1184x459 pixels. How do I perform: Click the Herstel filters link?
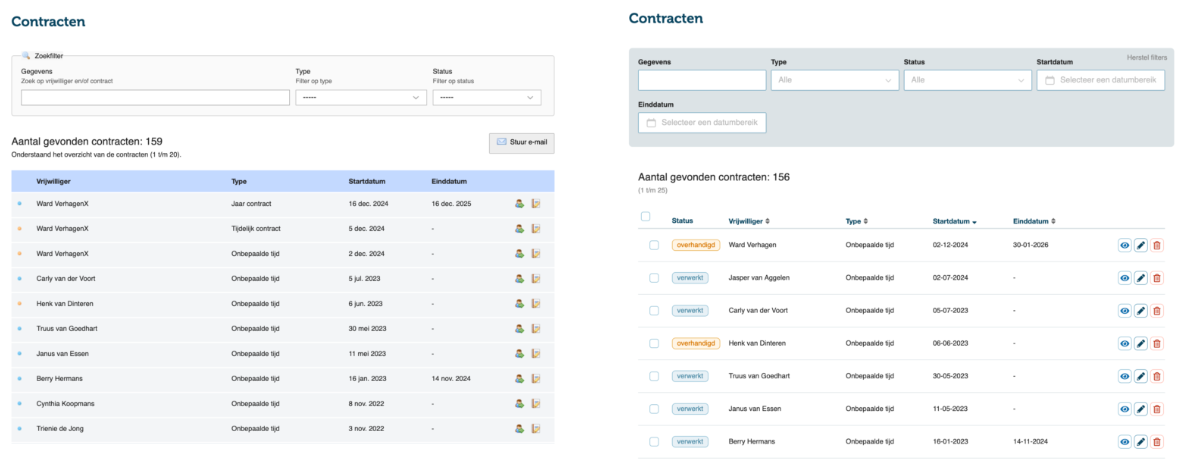(1146, 57)
